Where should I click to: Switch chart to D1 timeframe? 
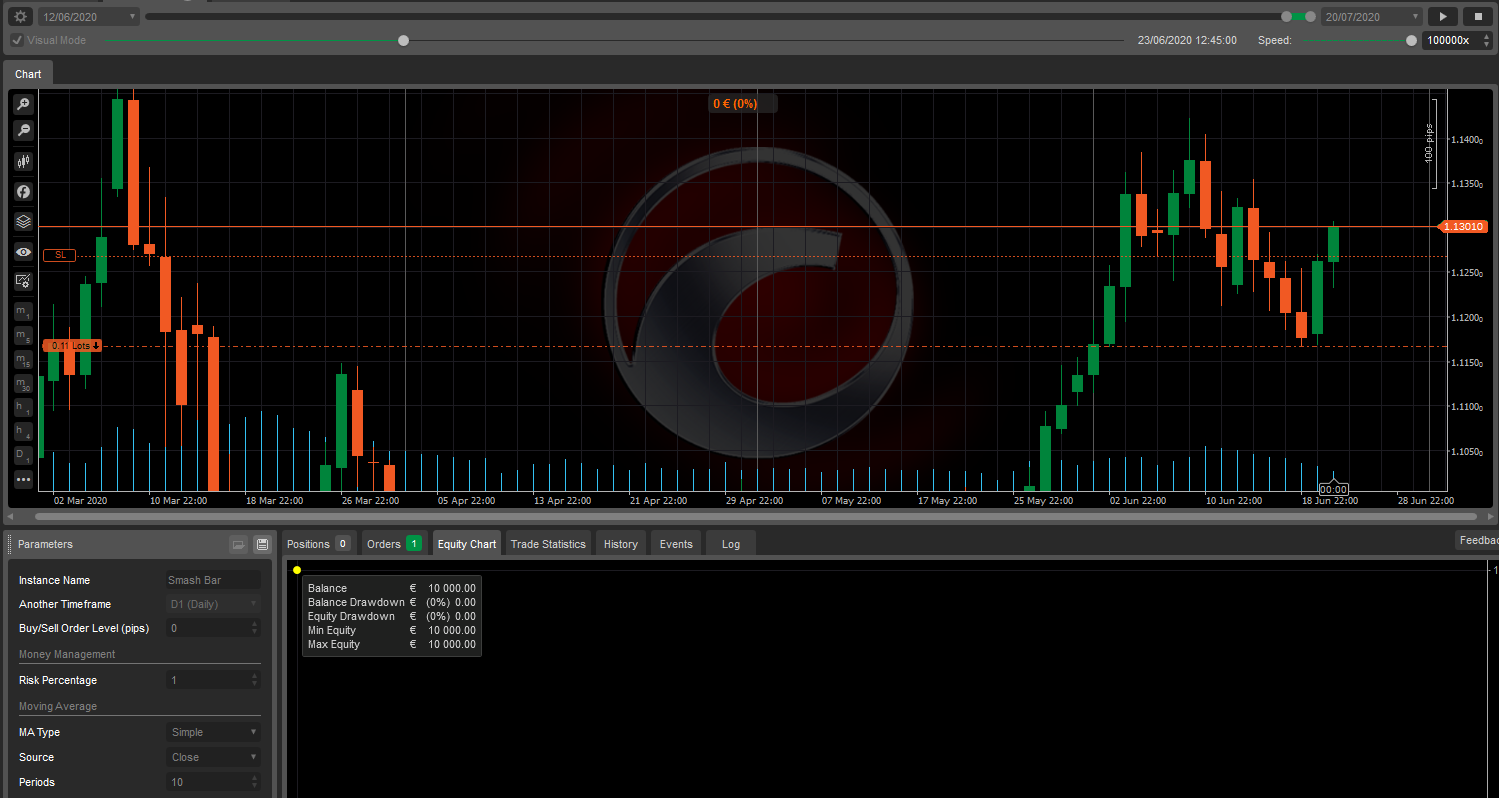point(23,455)
